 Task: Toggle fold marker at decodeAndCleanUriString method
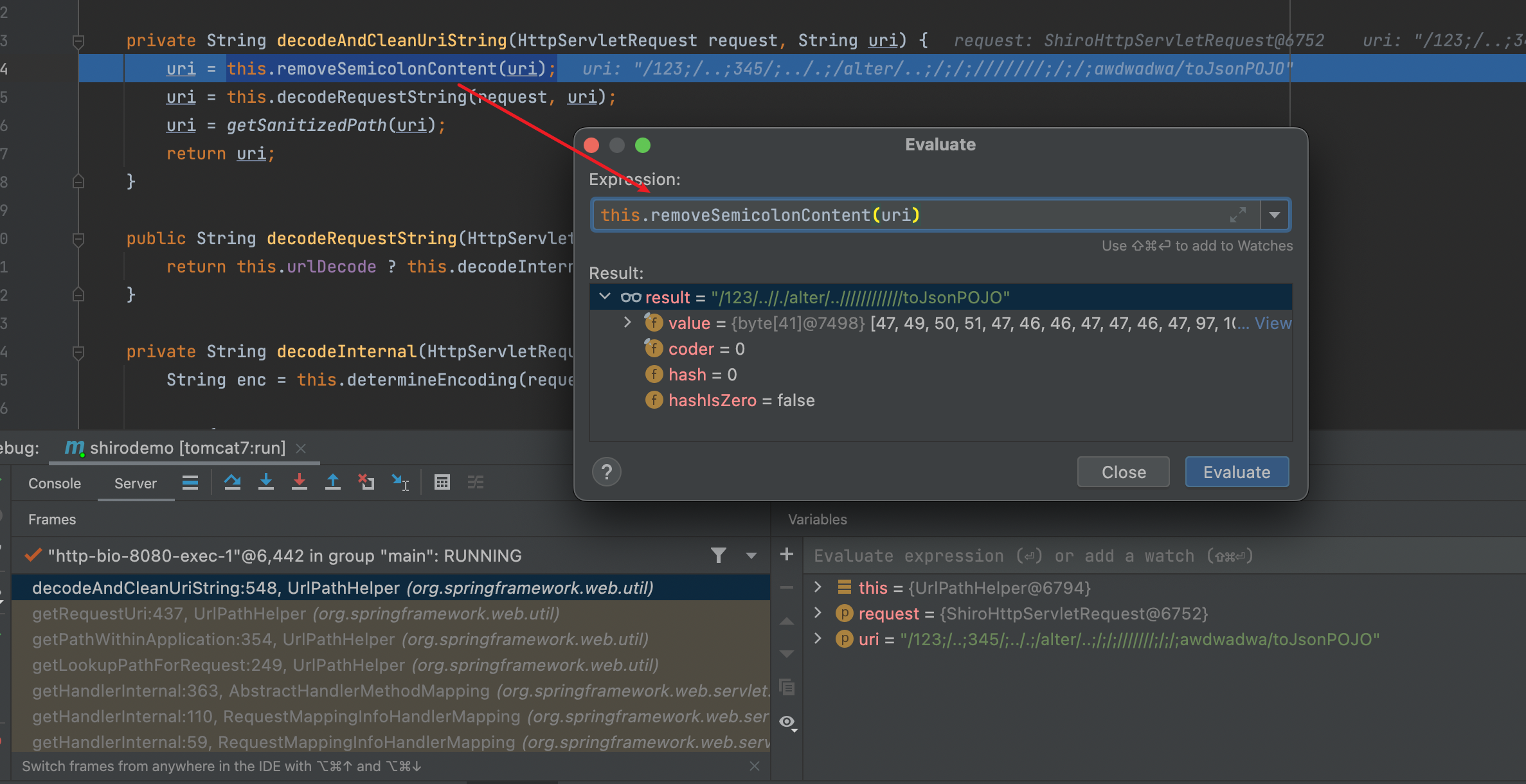pyautogui.click(x=78, y=41)
